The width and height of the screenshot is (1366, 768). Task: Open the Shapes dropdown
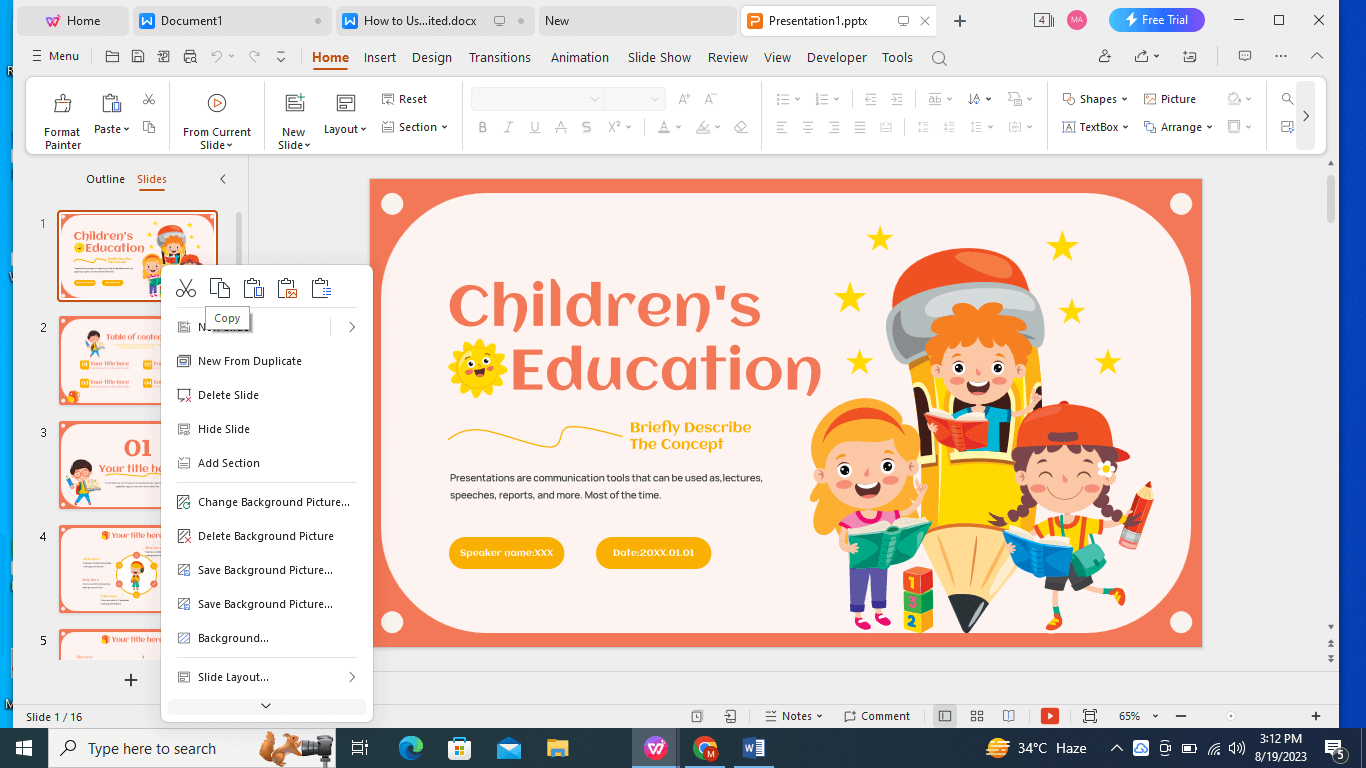coord(1095,99)
